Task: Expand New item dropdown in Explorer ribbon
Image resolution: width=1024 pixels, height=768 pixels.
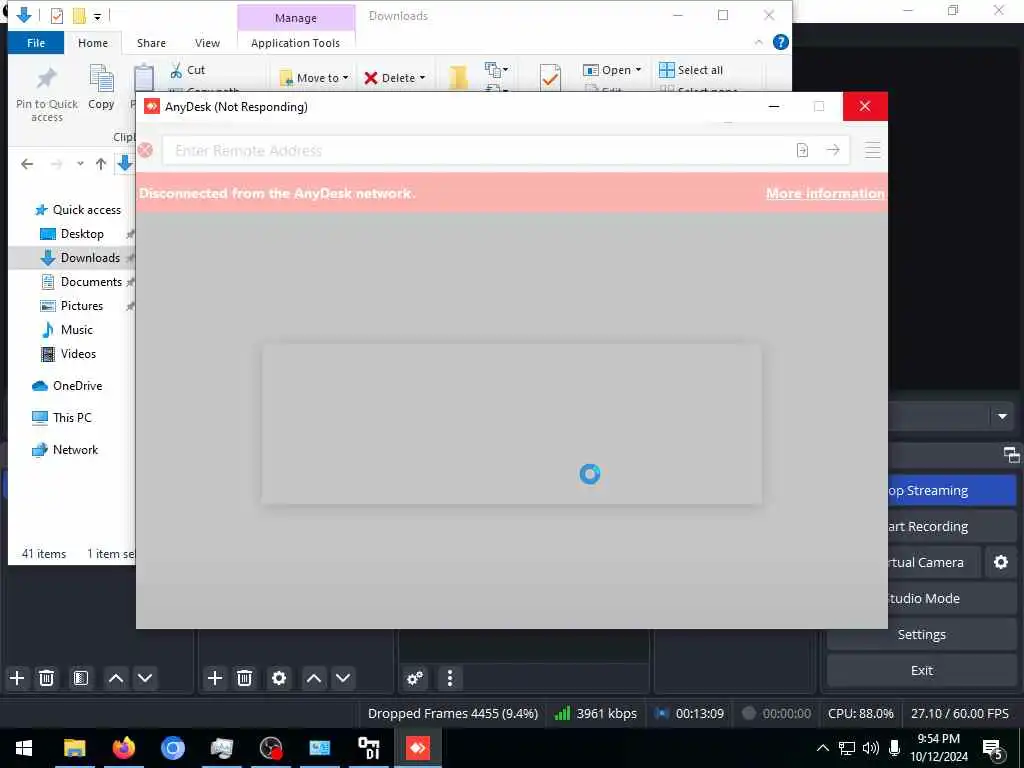Action: click(x=496, y=69)
